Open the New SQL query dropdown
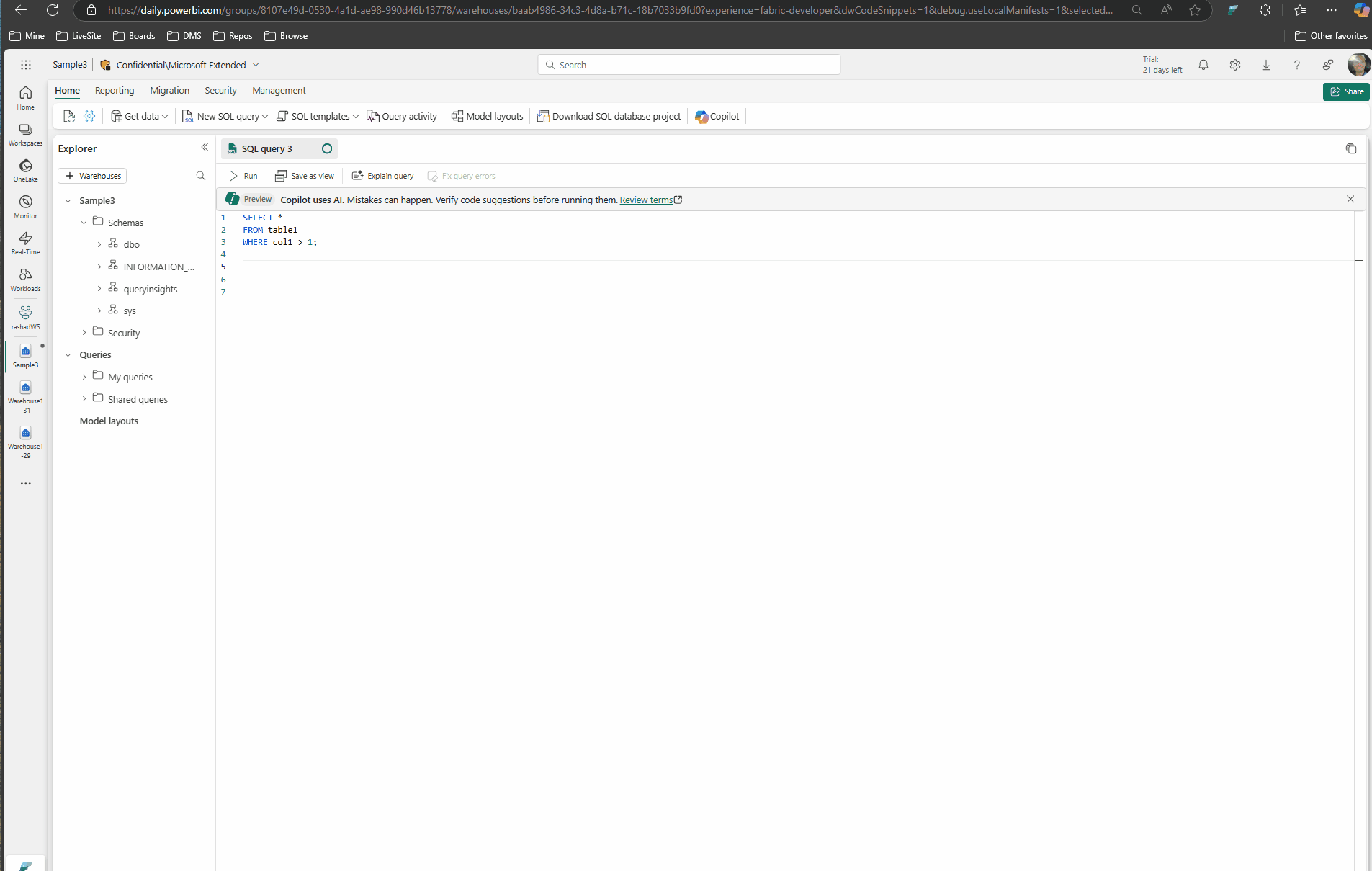Viewport: 1372px width, 871px height. tap(225, 116)
